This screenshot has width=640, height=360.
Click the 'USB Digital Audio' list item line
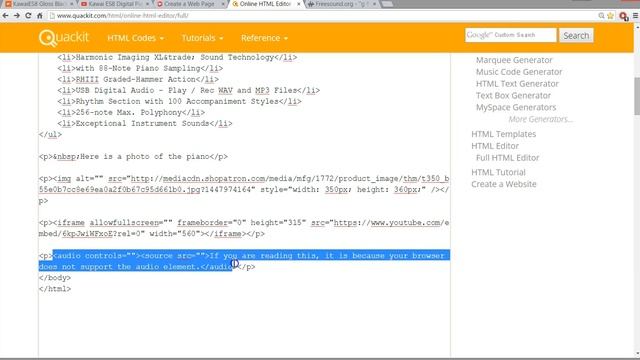pyautogui.click(x=189, y=90)
